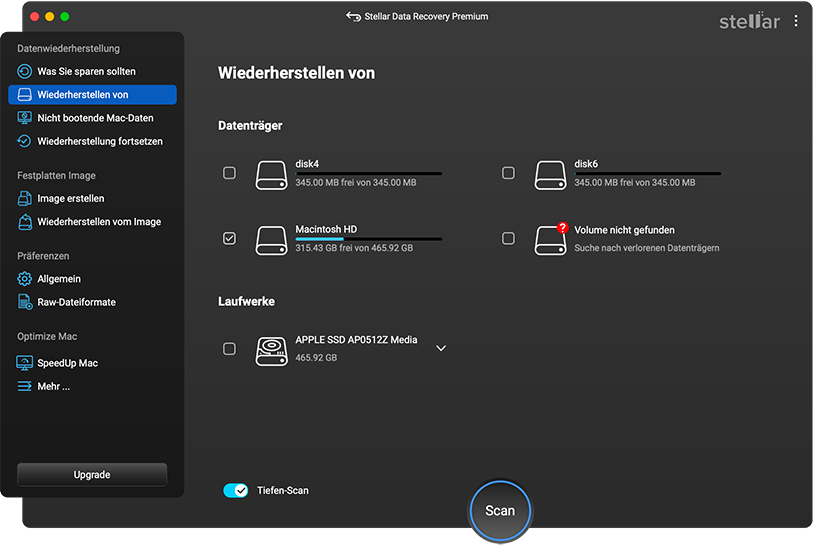
Task: Click the Raw-Dateiformate icon
Action: pos(25,302)
